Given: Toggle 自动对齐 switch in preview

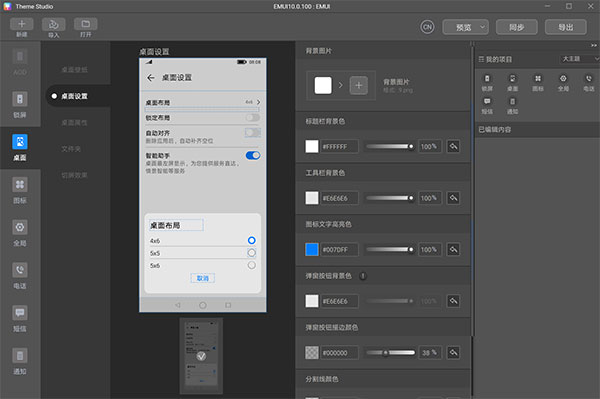Looking at the screenshot, I should 253,133.
